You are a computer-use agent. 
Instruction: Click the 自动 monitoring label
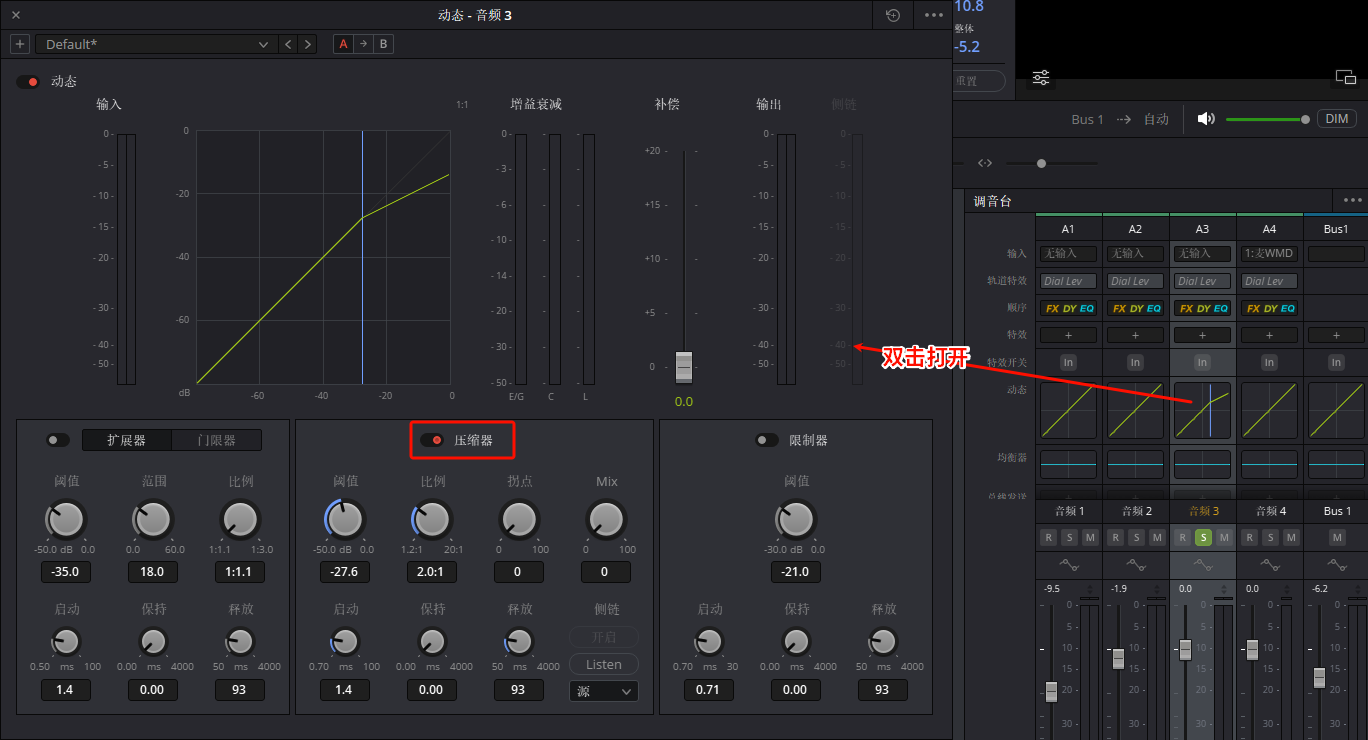tap(1156, 119)
